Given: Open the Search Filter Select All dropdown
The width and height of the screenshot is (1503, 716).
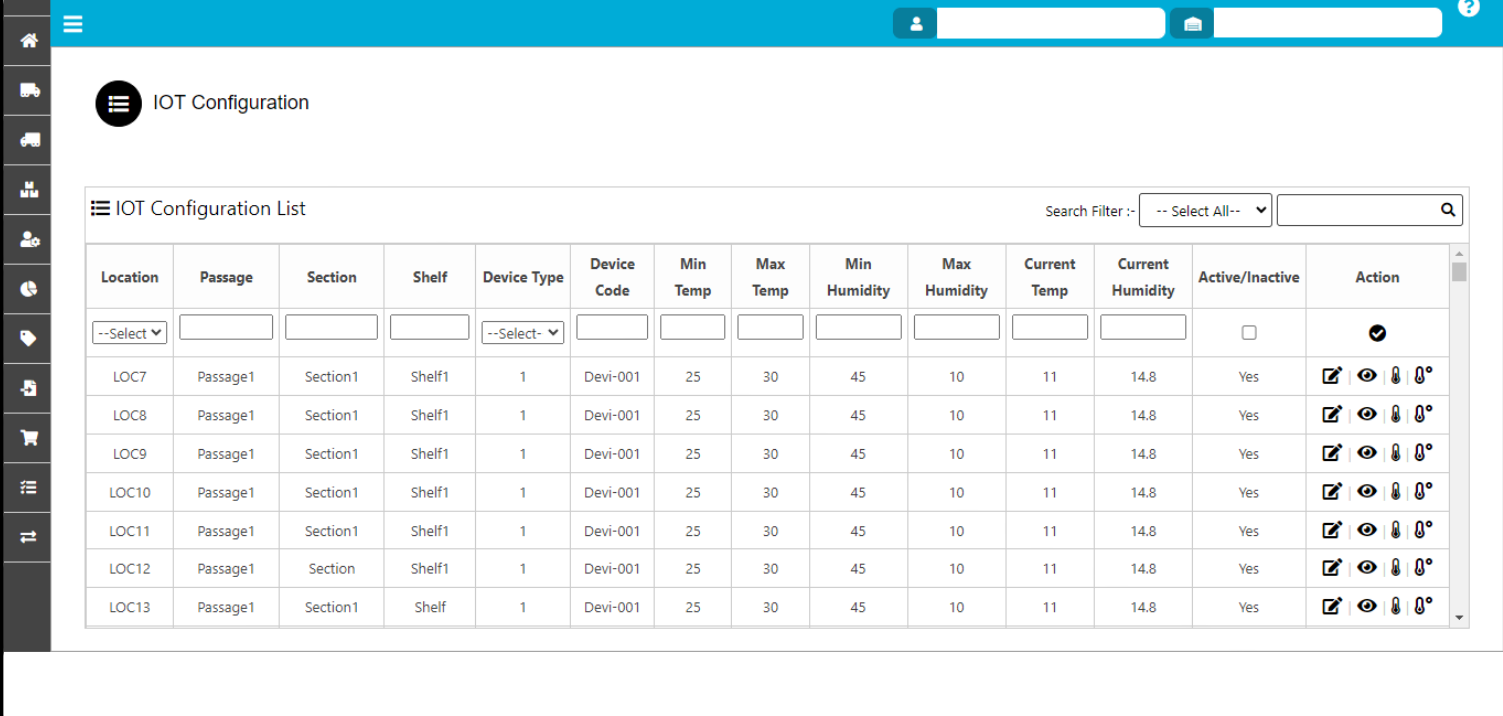Looking at the screenshot, I should (x=1205, y=211).
